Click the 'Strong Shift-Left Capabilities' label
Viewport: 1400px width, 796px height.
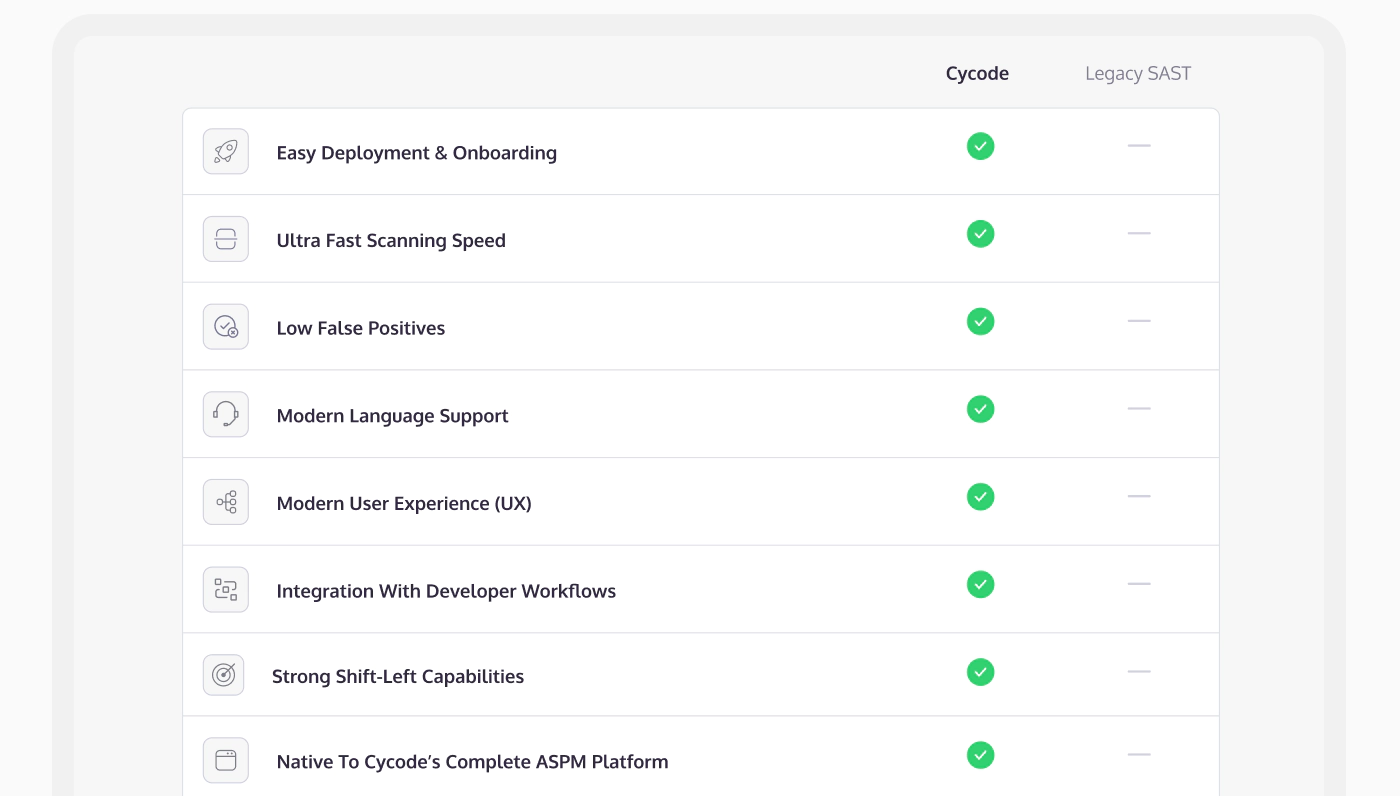(x=398, y=677)
